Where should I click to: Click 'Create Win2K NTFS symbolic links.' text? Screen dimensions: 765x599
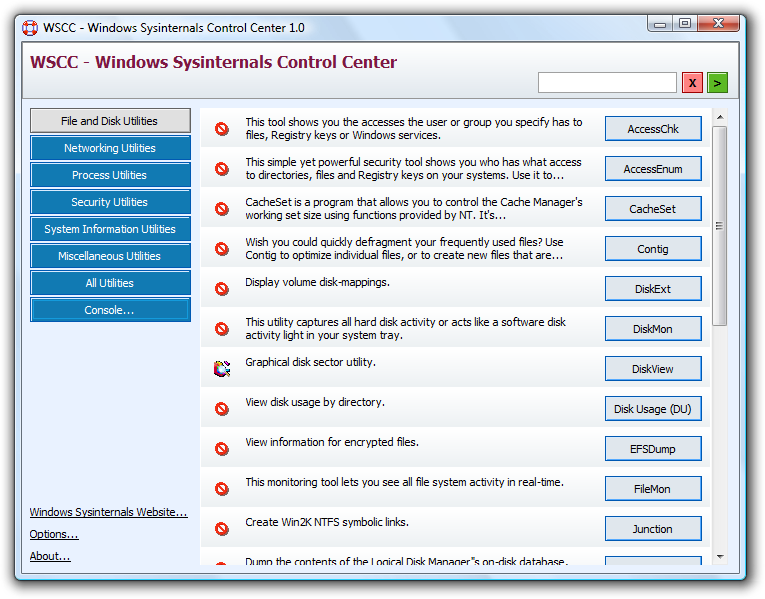tap(327, 522)
